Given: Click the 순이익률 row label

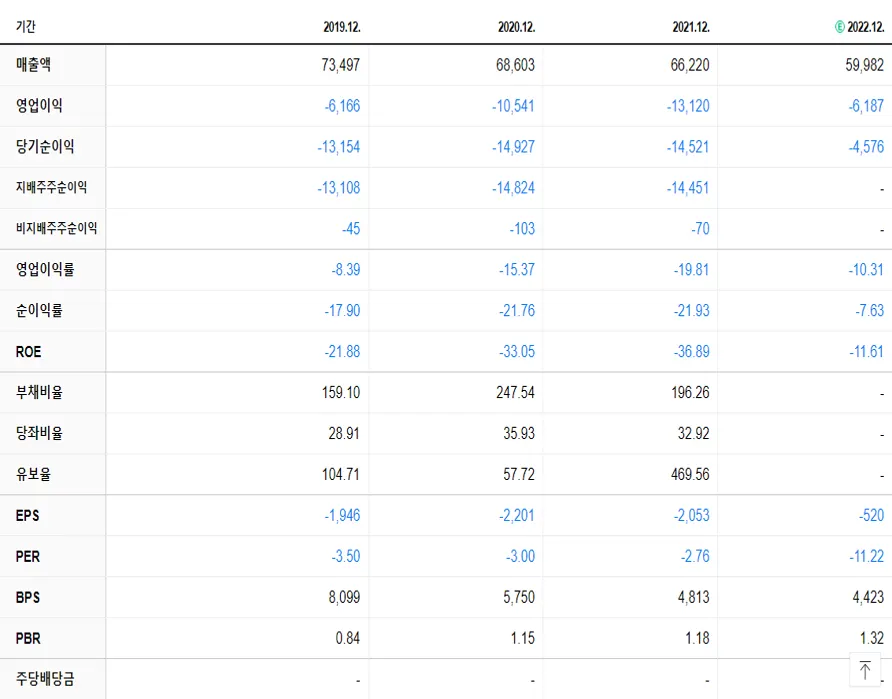Looking at the screenshot, I should tap(39, 311).
